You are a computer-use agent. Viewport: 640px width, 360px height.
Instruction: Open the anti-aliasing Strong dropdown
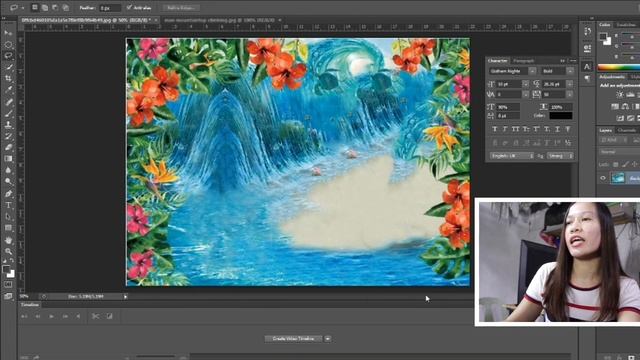tap(560, 156)
